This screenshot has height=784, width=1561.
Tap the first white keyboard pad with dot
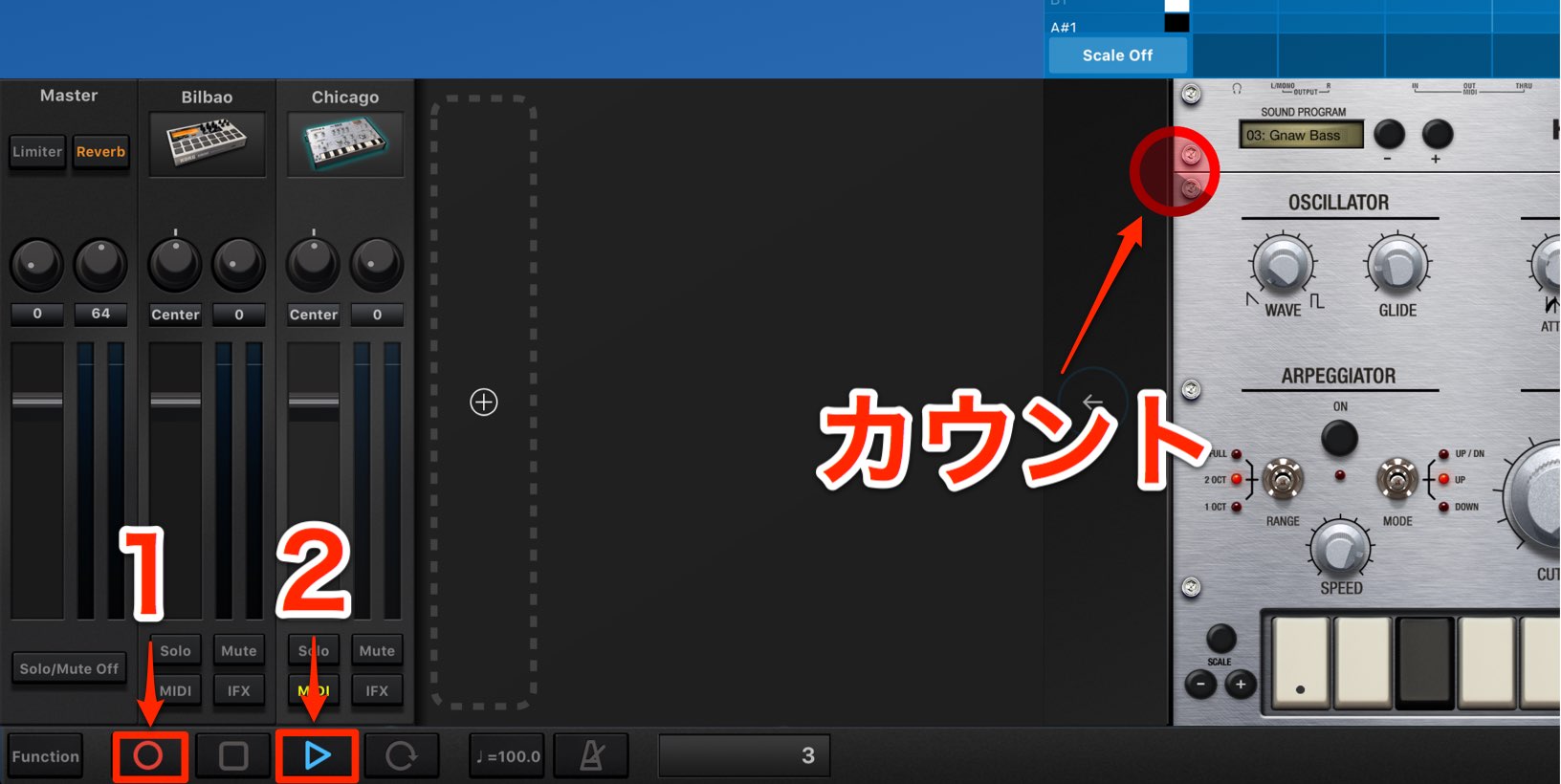1300,661
